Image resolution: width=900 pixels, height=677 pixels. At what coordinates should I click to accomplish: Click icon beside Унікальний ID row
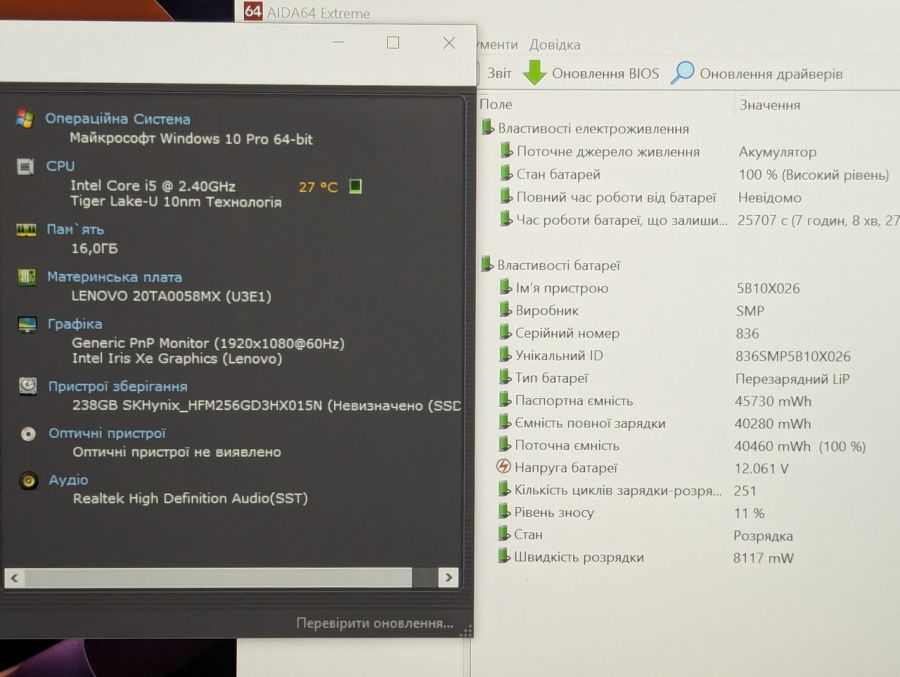tap(505, 354)
